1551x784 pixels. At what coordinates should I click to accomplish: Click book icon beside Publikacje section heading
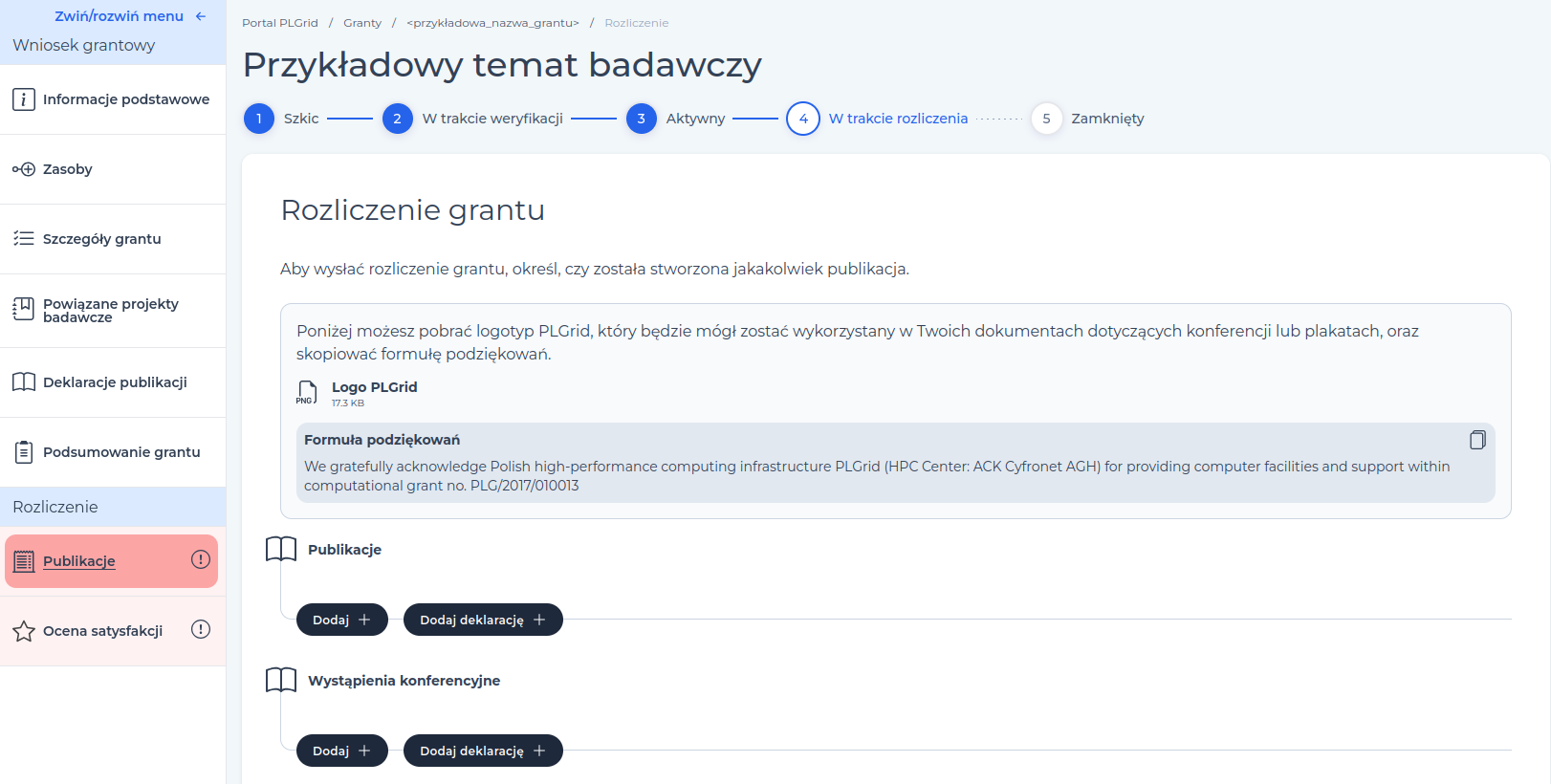point(281,549)
